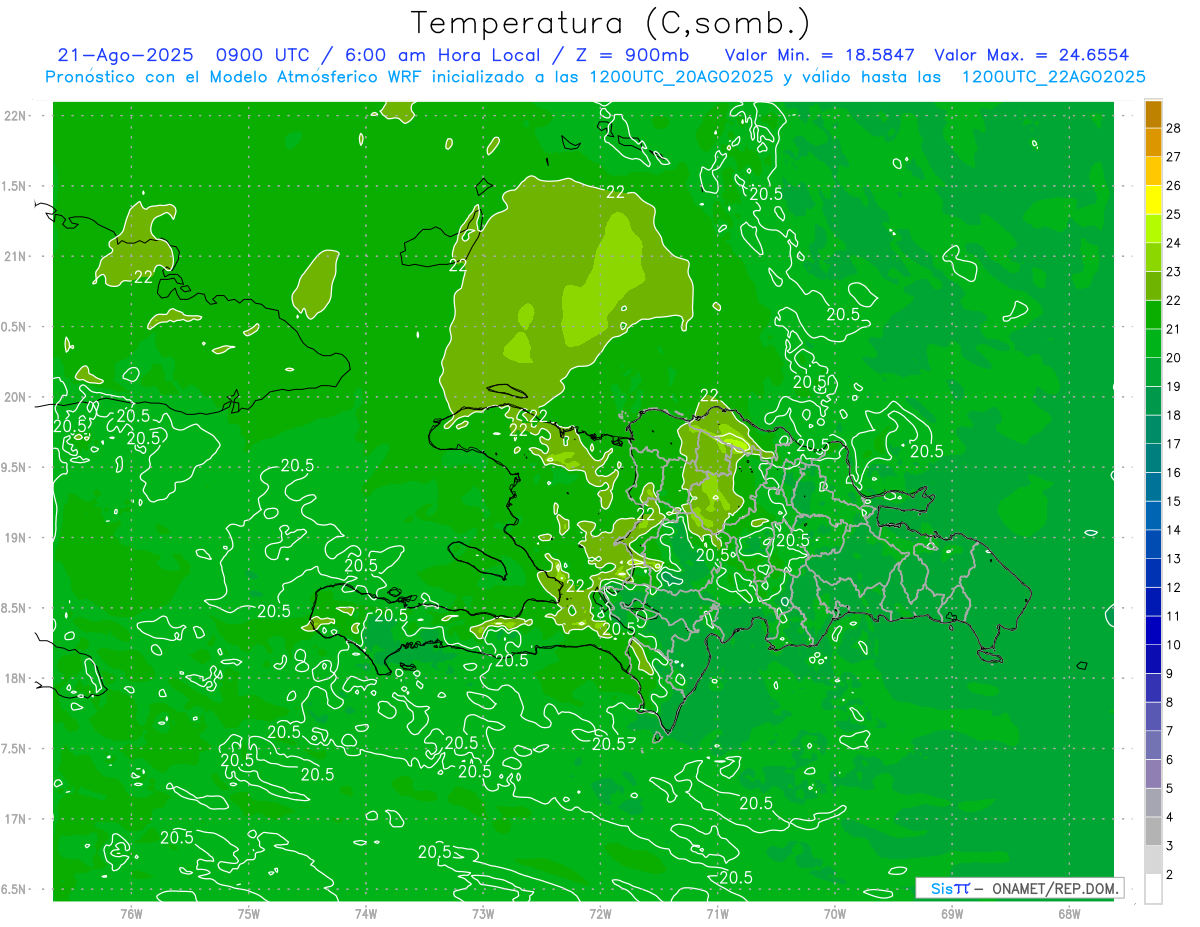Screen dimensions: 1200x927
Task: Click the '69W' longitude axis label
Action: (x=952, y=913)
